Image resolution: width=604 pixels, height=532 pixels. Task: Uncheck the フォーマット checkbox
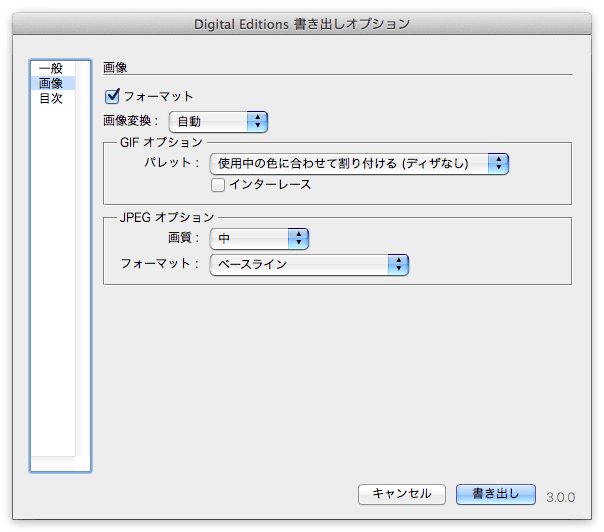pyautogui.click(x=112, y=96)
